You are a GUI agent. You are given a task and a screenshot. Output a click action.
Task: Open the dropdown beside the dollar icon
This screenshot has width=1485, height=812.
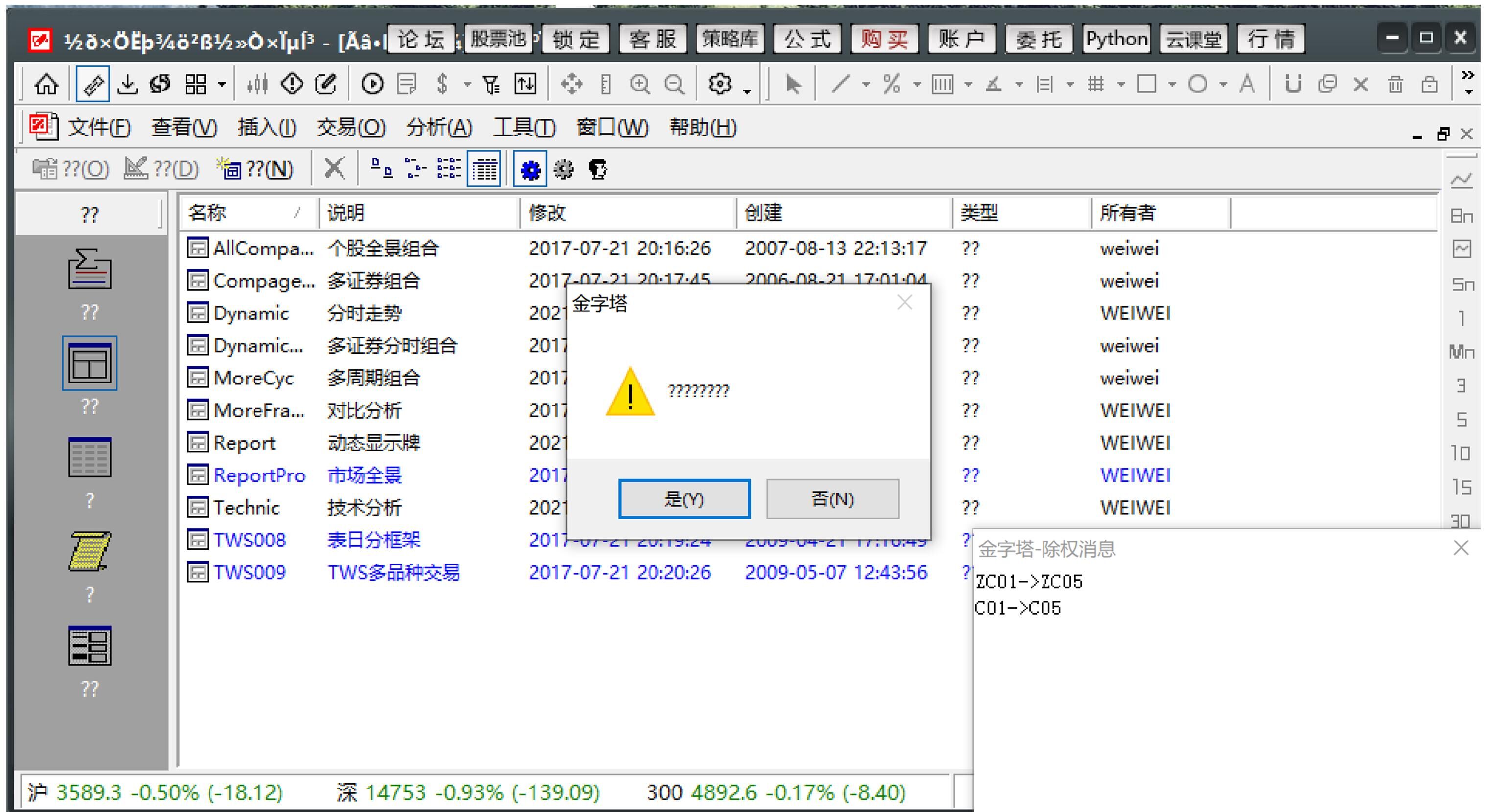coord(467,85)
